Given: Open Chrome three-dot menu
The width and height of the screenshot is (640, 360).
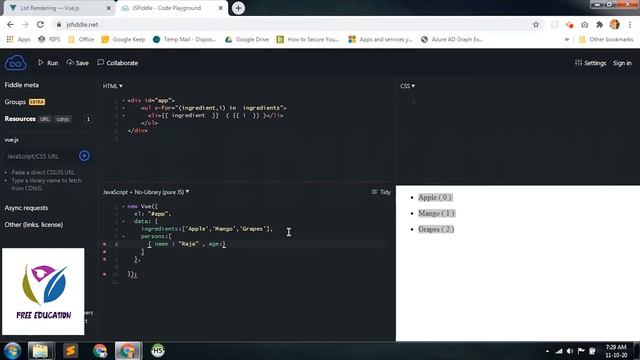Looking at the screenshot, I should click(x=630, y=25).
